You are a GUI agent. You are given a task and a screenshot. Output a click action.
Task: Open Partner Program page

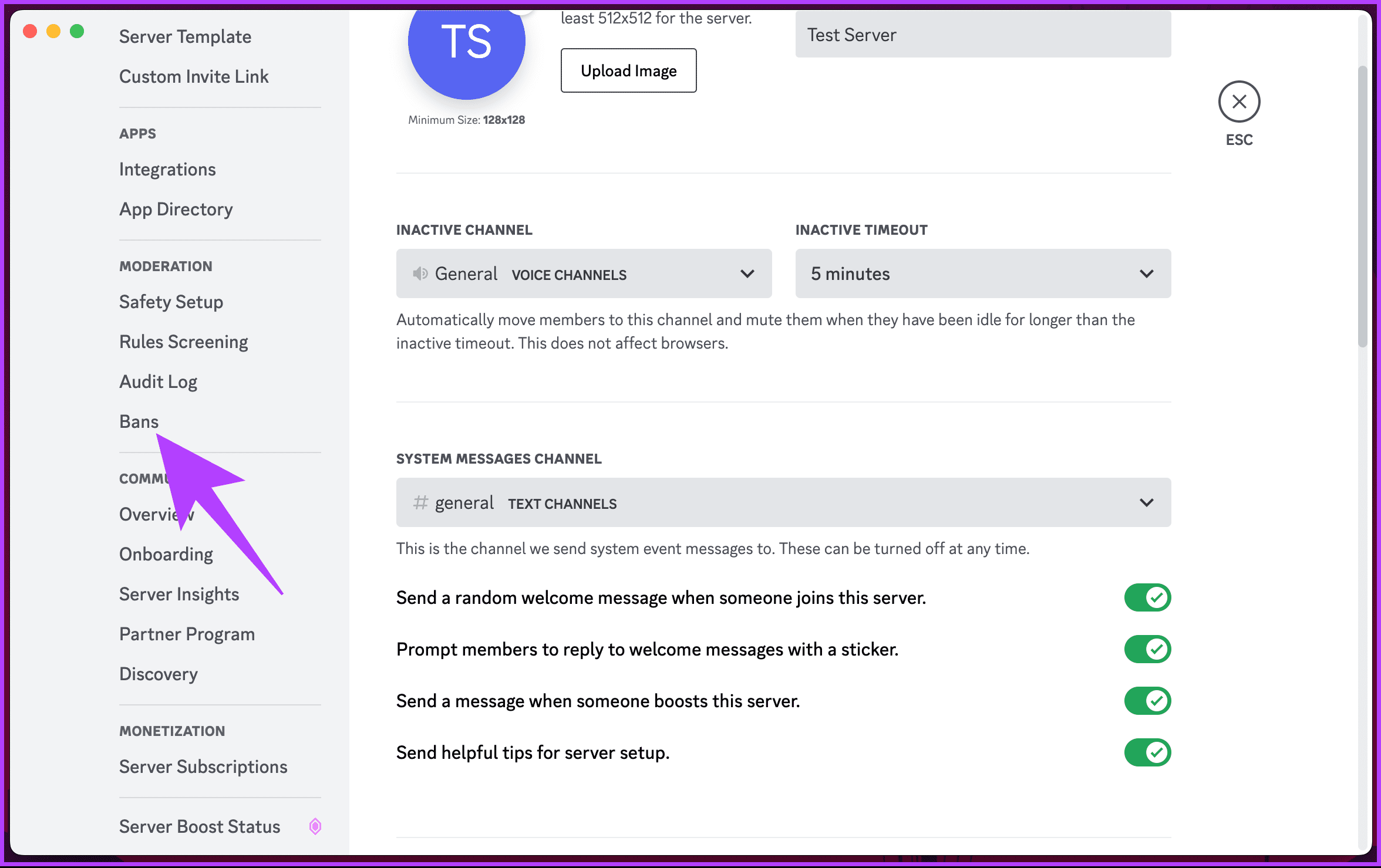187,634
